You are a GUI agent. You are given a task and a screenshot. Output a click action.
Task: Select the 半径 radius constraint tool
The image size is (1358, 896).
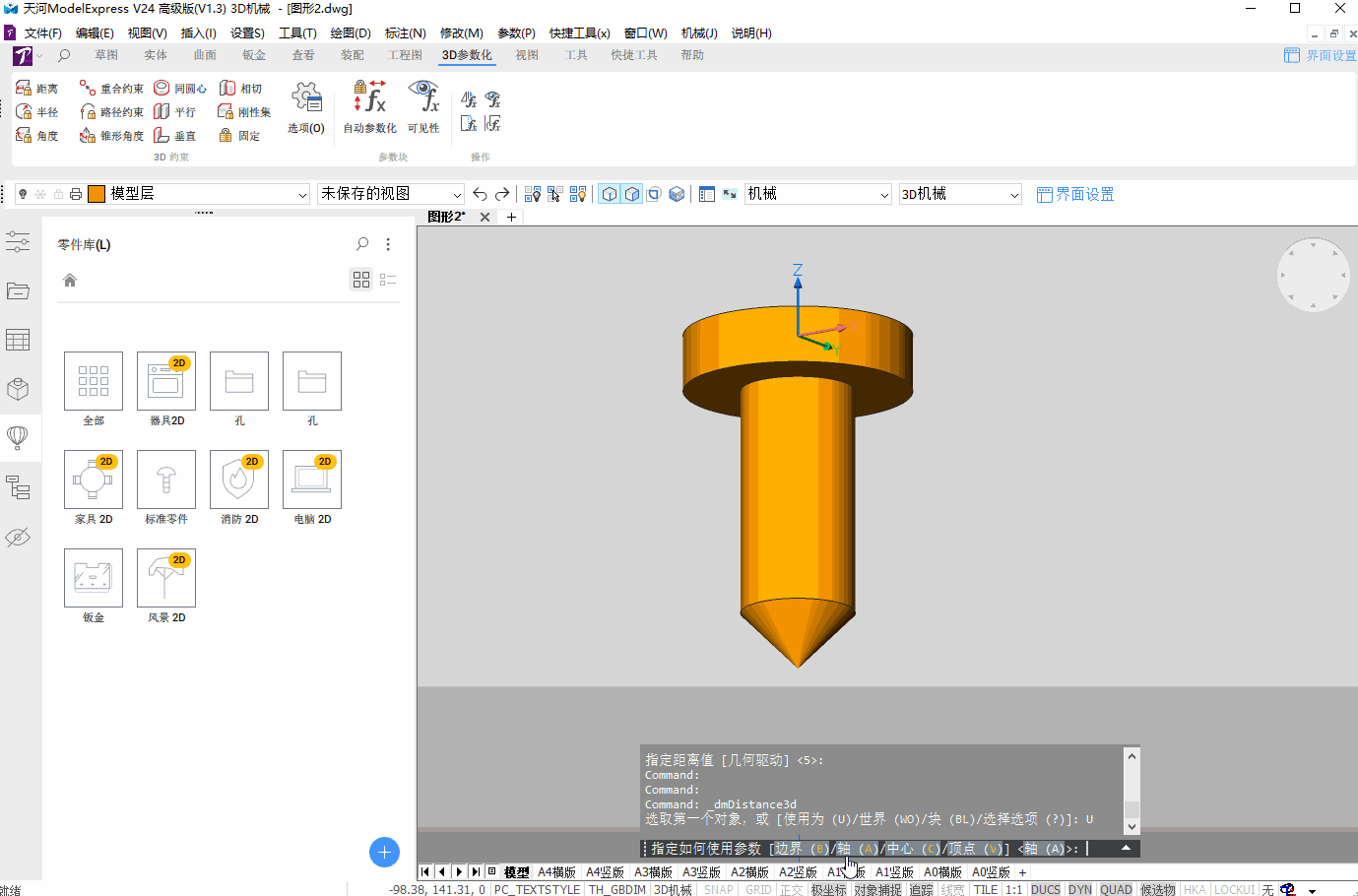tap(36, 112)
